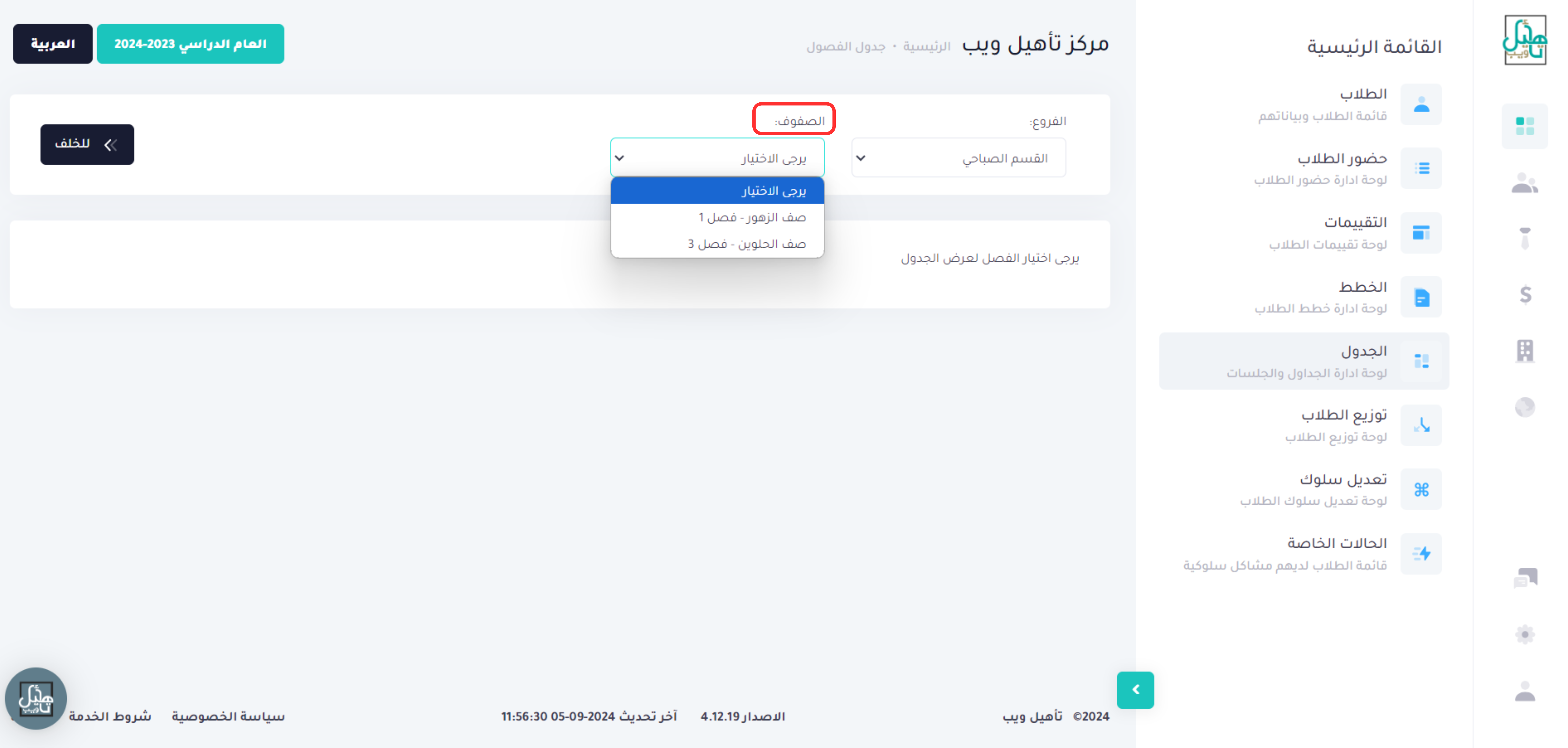Select صف الزهور - فصل 1 option
Screen dimensions: 1568x748
tap(717, 217)
